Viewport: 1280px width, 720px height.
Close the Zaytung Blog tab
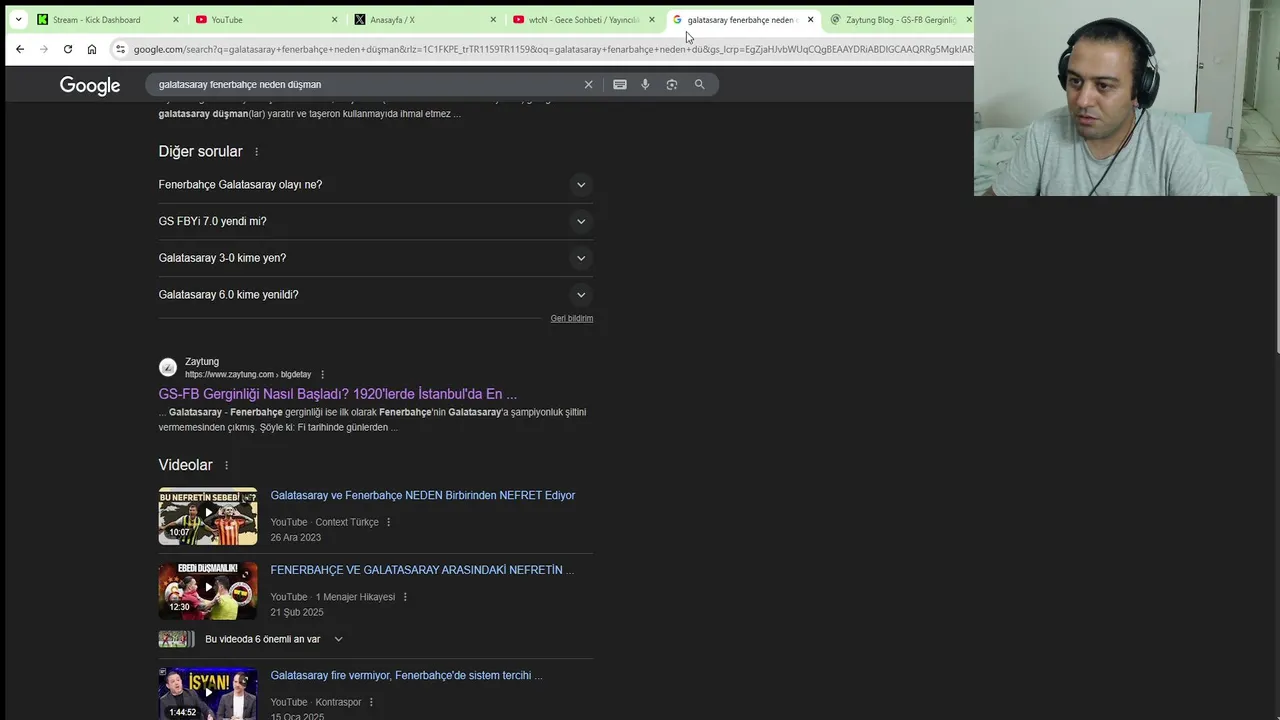968,19
